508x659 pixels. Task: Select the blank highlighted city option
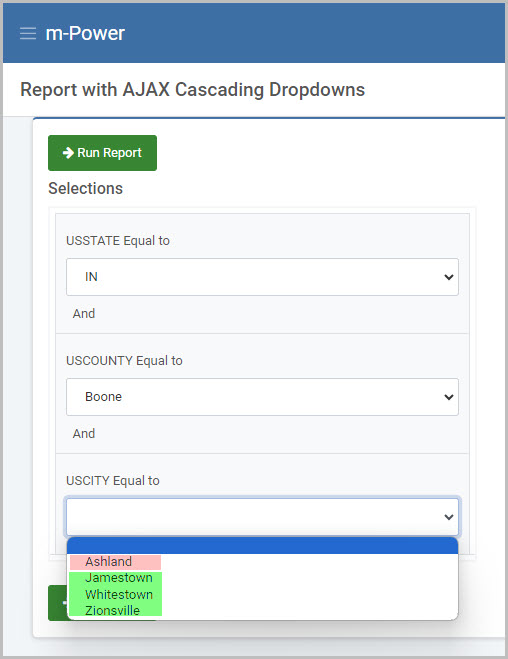point(262,546)
